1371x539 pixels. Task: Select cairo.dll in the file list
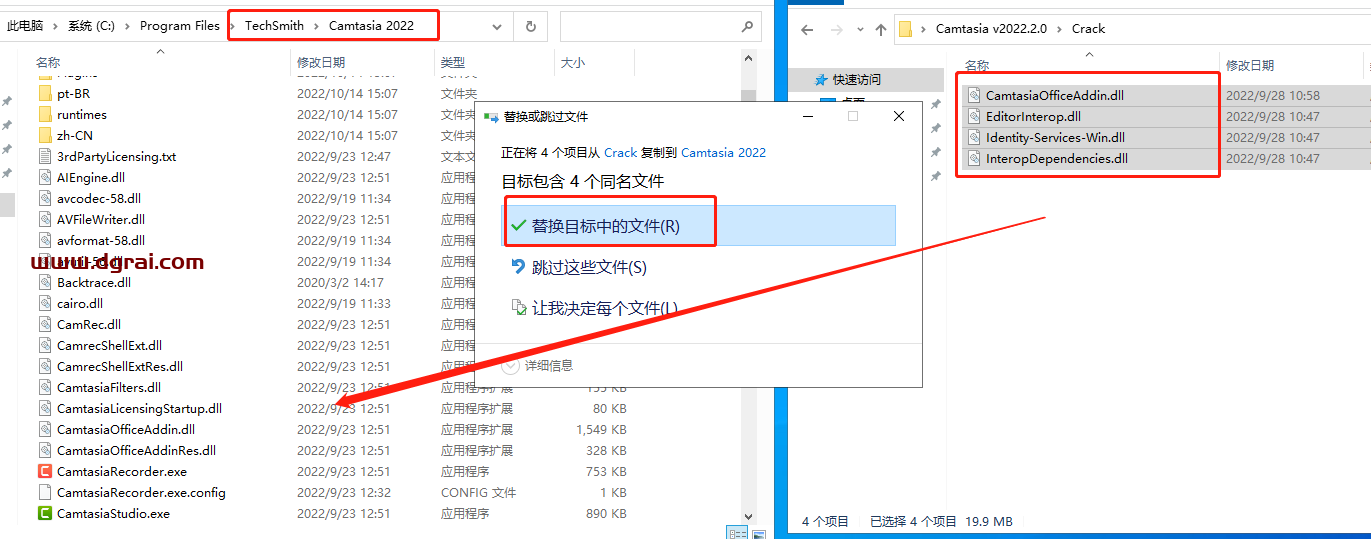coord(80,303)
